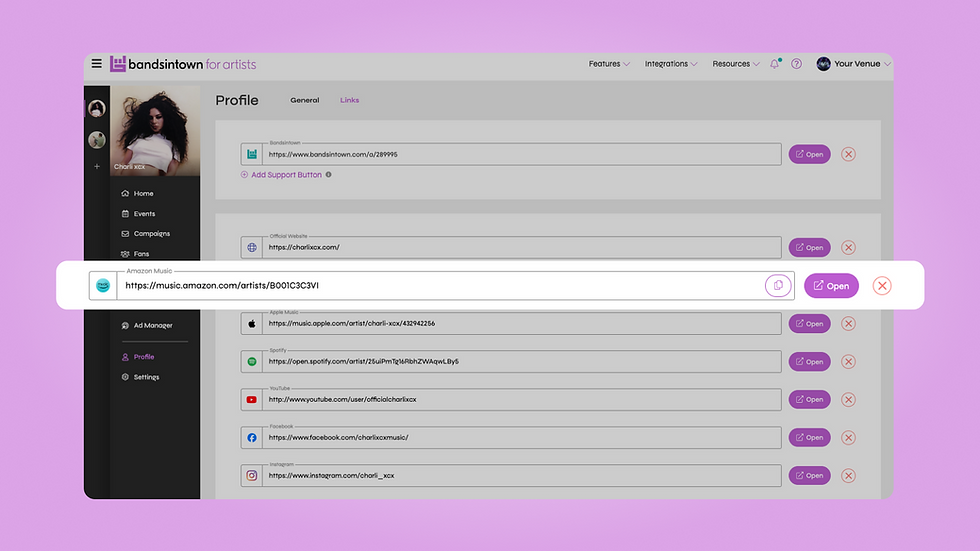Copy the Amazon Music URL
Image resolution: width=980 pixels, height=551 pixels.
[778, 285]
